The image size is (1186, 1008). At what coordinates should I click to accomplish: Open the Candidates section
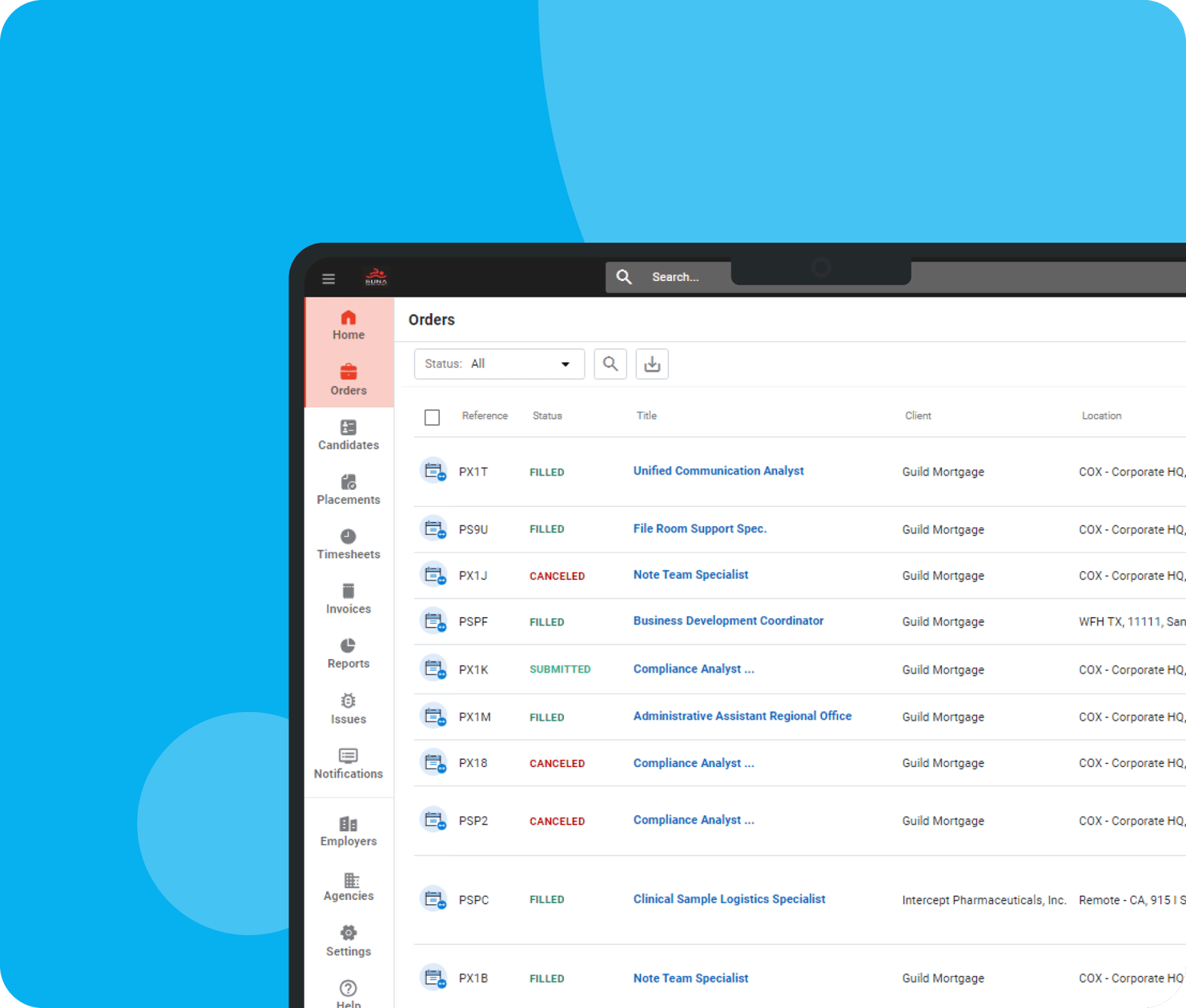click(x=348, y=436)
